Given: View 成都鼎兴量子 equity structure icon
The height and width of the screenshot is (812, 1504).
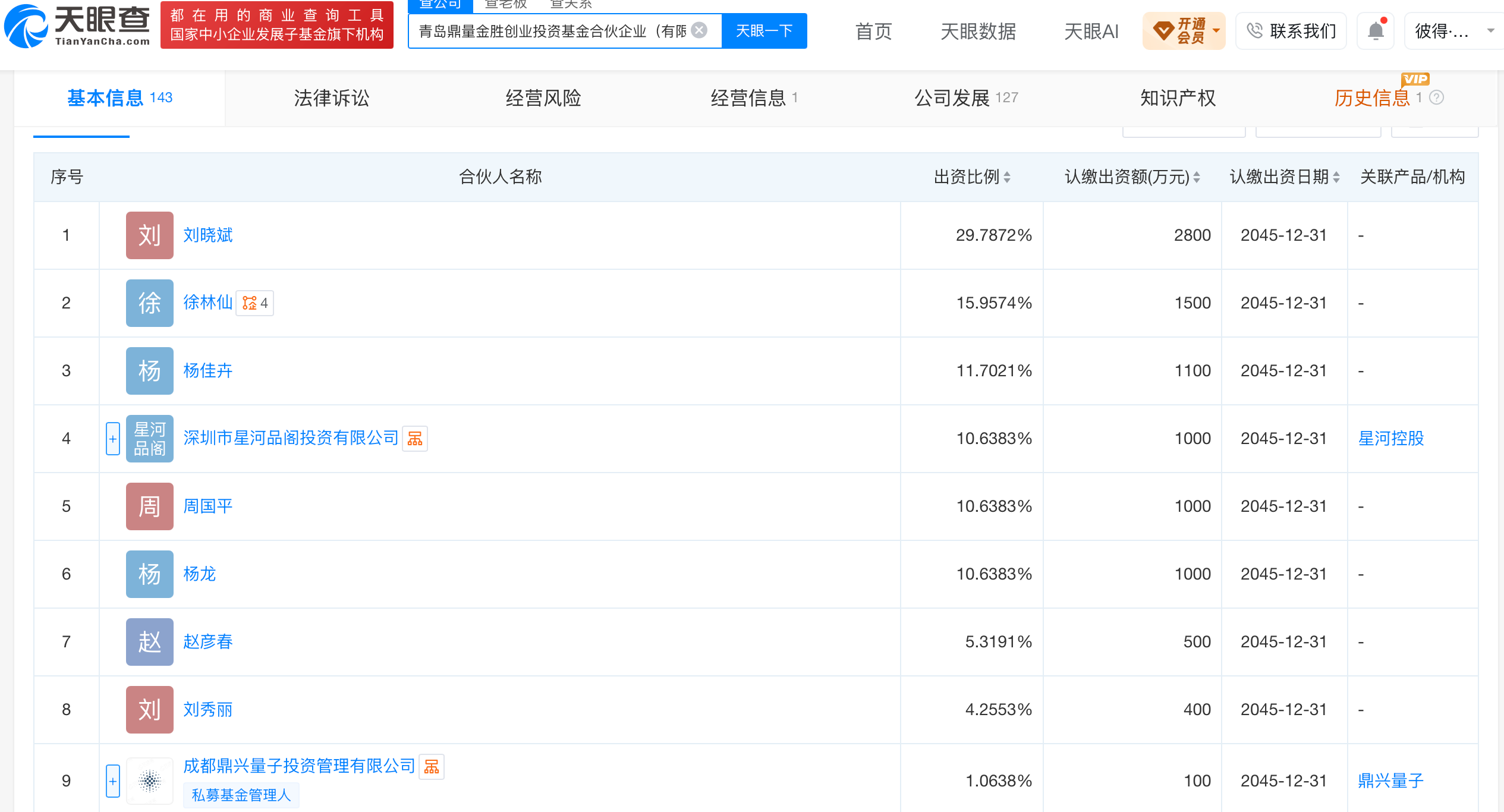Looking at the screenshot, I should 432,767.
